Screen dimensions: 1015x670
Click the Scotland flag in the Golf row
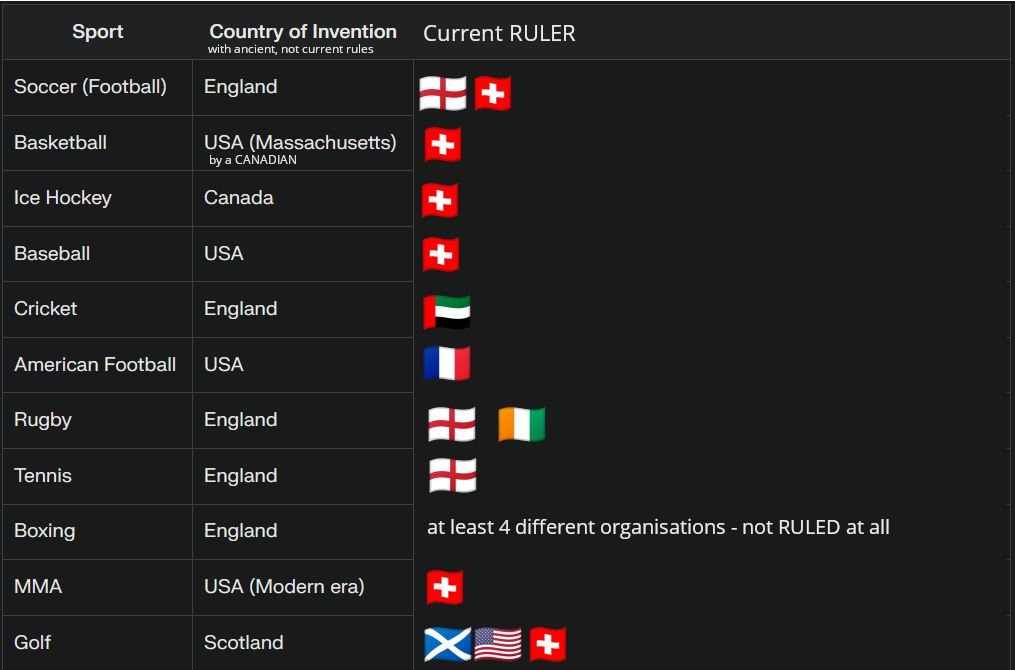click(448, 644)
